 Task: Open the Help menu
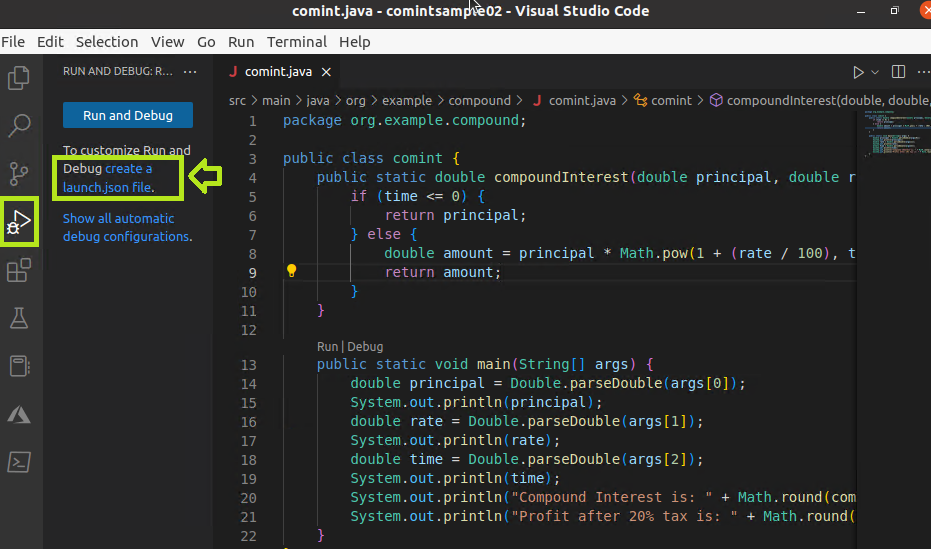(x=354, y=42)
